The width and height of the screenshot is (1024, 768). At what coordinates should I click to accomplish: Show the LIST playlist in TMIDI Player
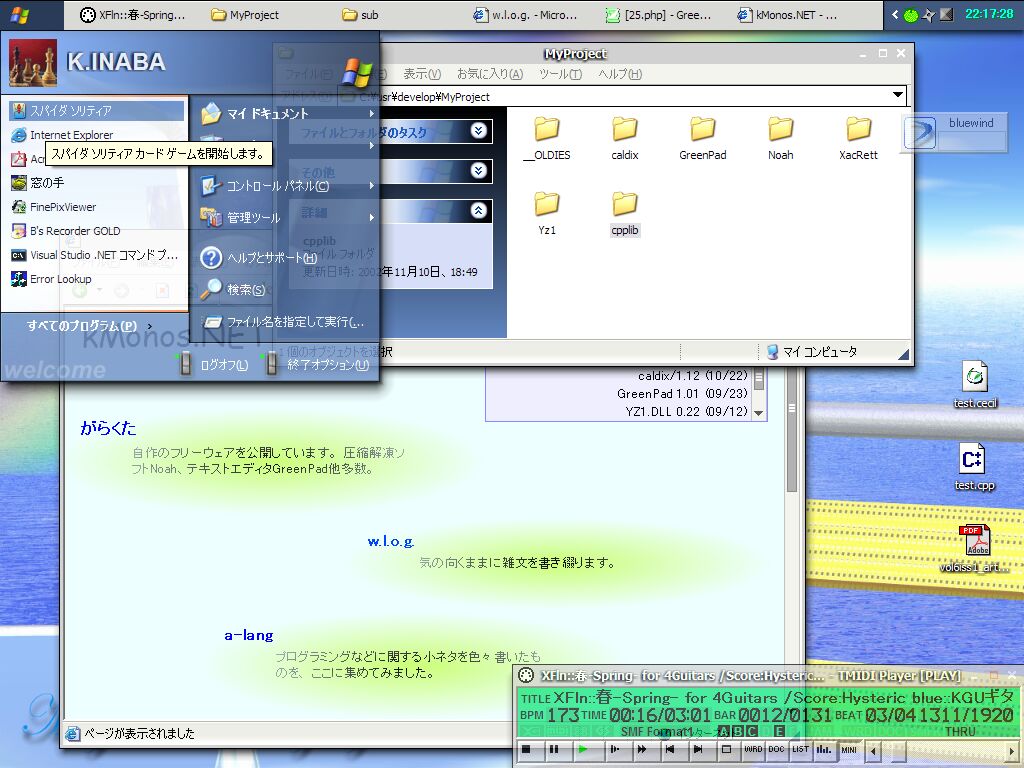(x=801, y=749)
